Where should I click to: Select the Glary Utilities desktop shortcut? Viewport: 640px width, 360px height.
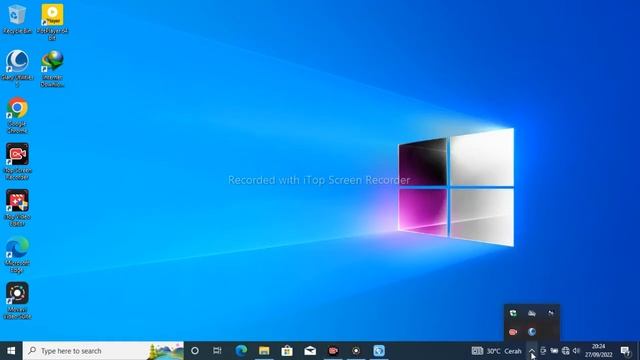pyautogui.click(x=17, y=68)
